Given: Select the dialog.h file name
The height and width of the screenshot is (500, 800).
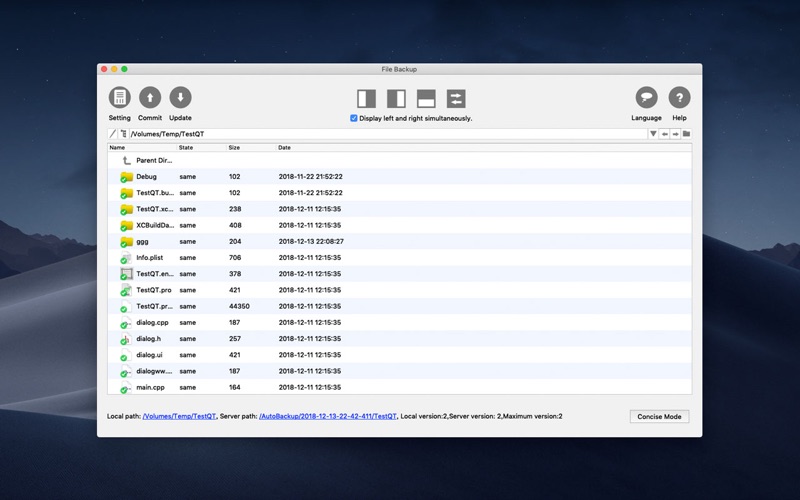Looking at the screenshot, I should 148,338.
